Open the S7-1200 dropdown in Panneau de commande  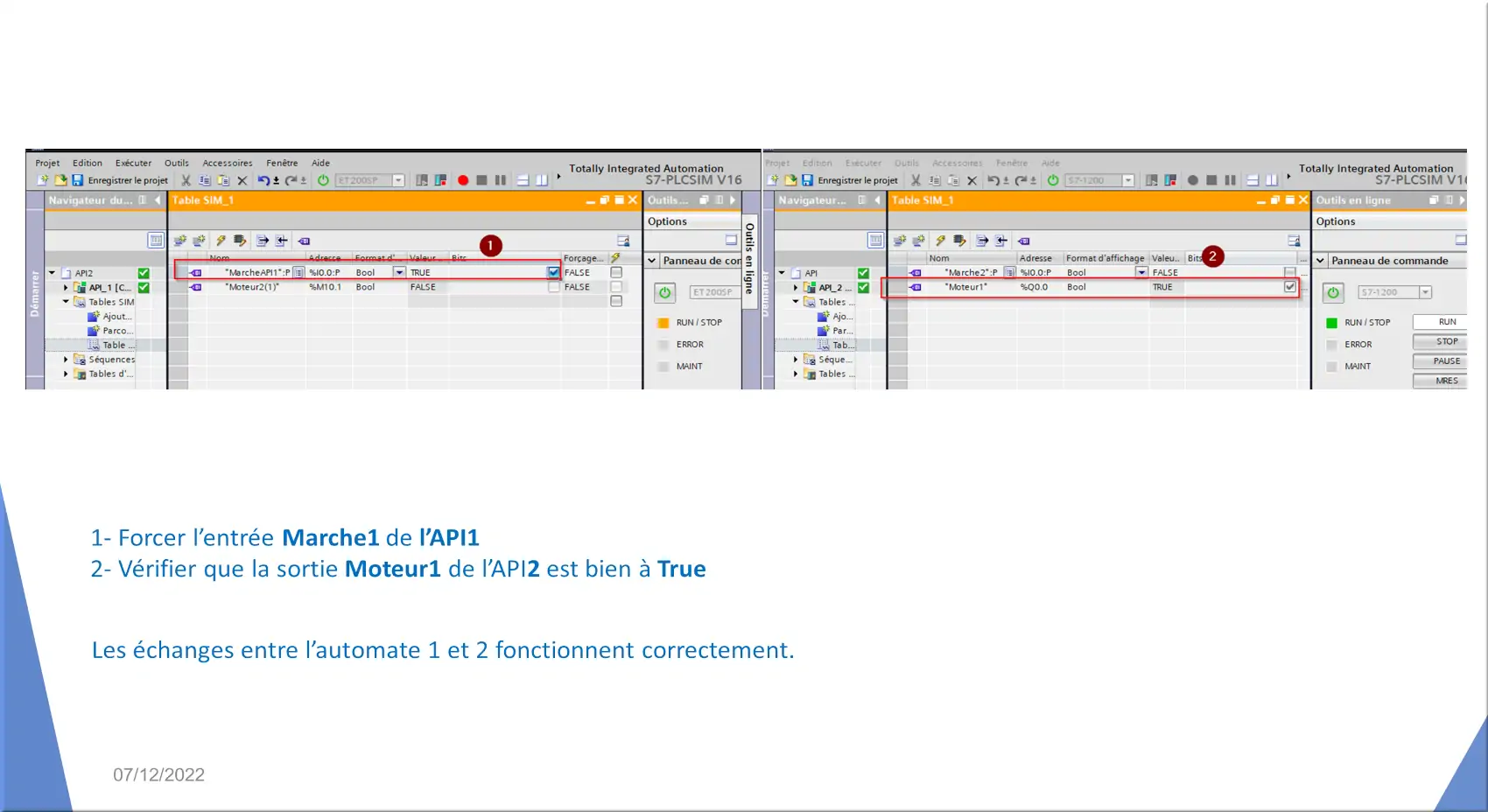pyautogui.click(x=1425, y=292)
